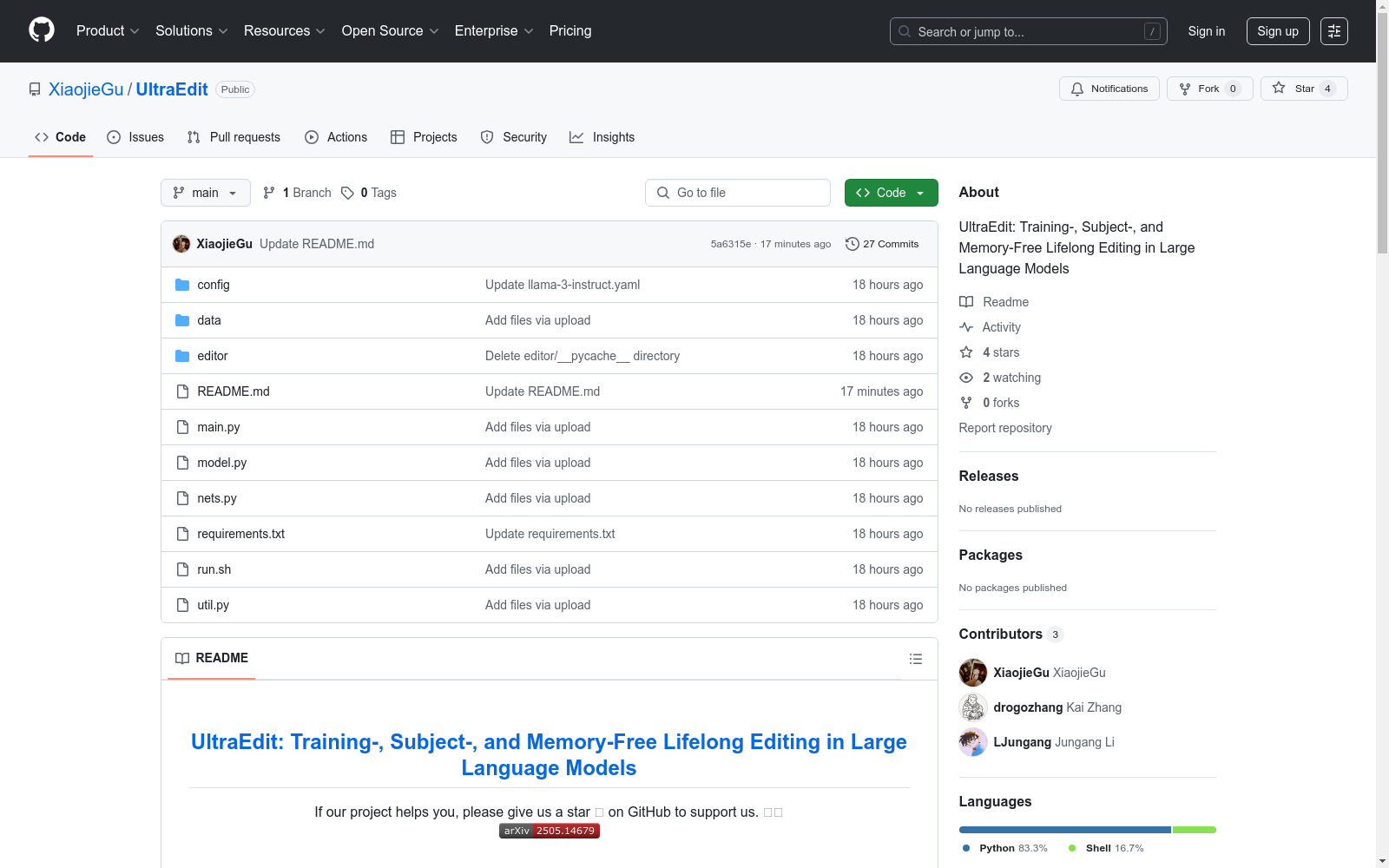Screen dimensions: 1389x868
Task: Open the main branch selector dropdown
Action: click(x=206, y=193)
